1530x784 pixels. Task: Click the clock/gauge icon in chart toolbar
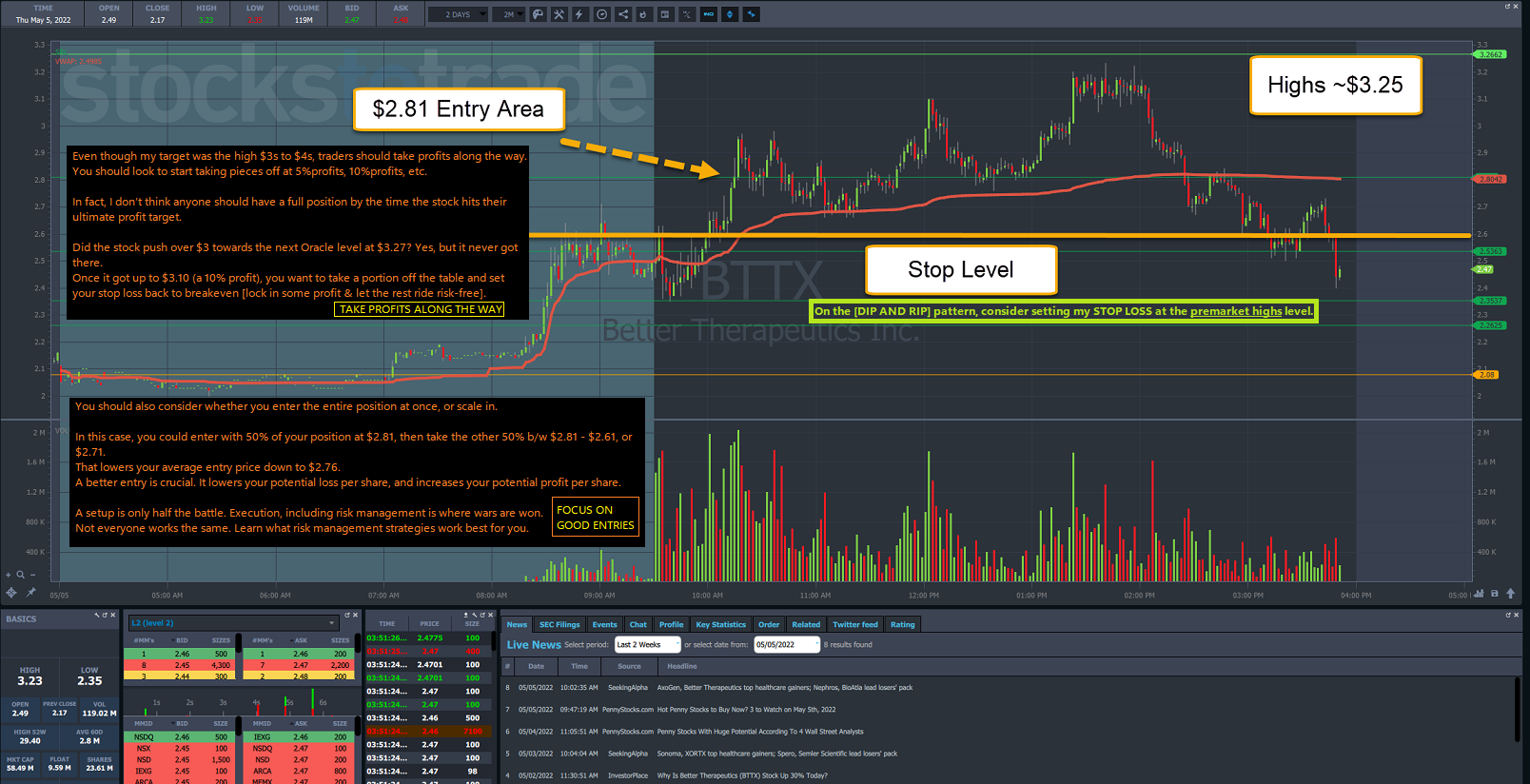601,14
